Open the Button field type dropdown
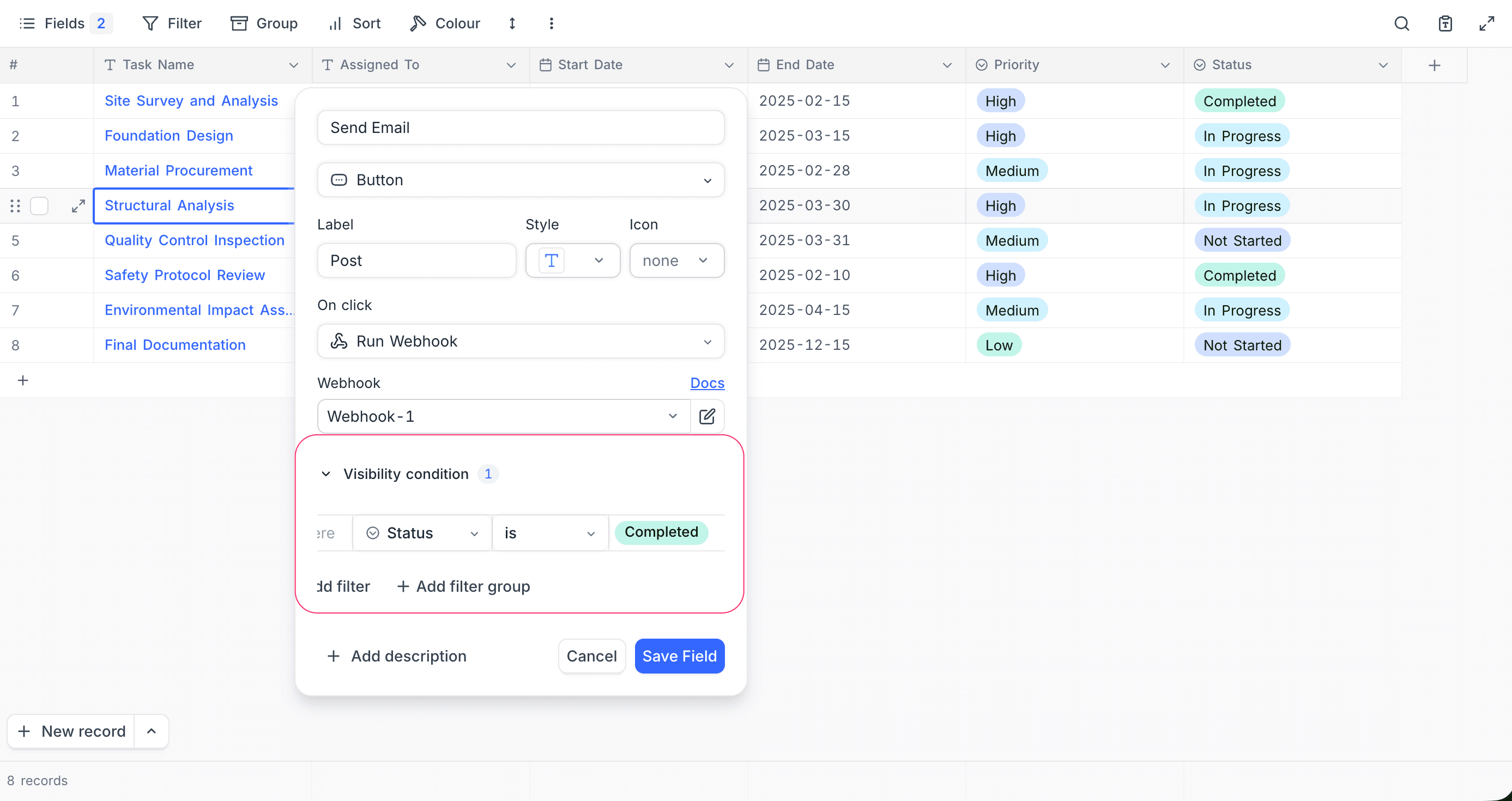The image size is (1512, 801). 521,180
